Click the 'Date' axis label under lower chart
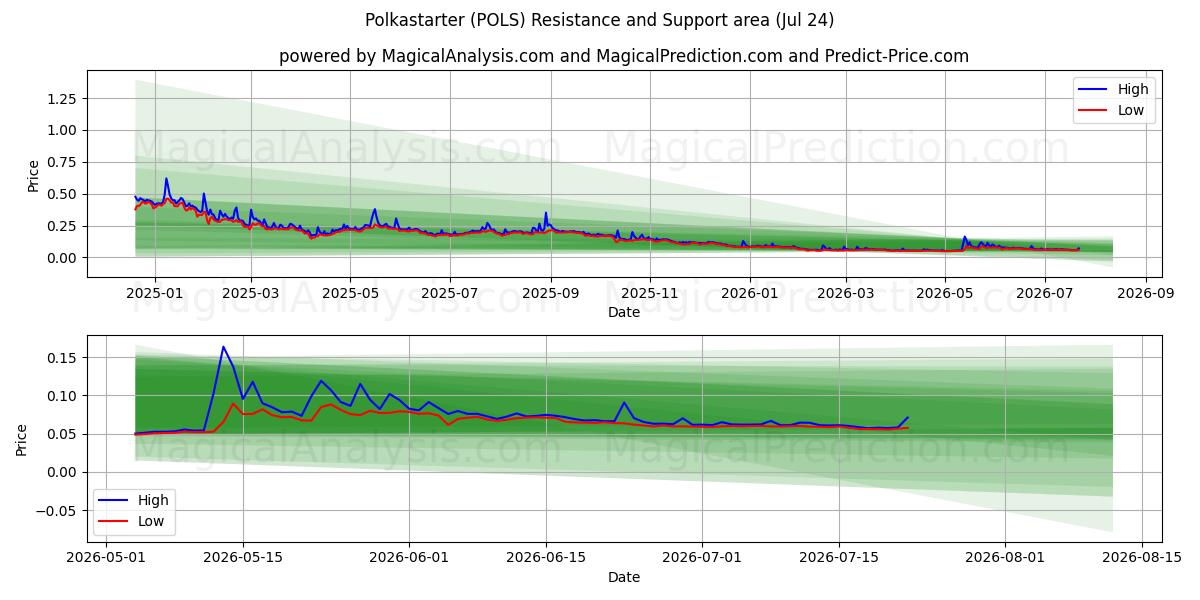This screenshot has height=600, width=1200. (x=624, y=577)
